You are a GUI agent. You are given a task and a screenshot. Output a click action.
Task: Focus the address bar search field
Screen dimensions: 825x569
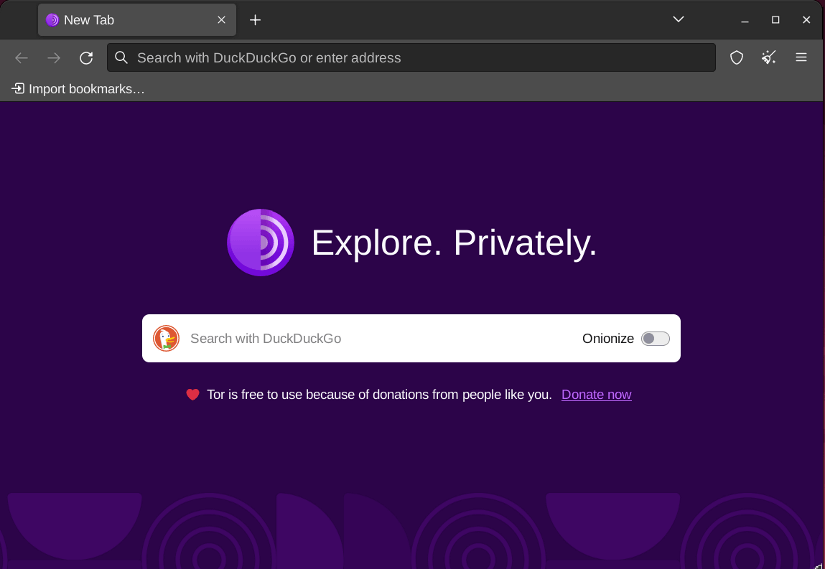(411, 58)
